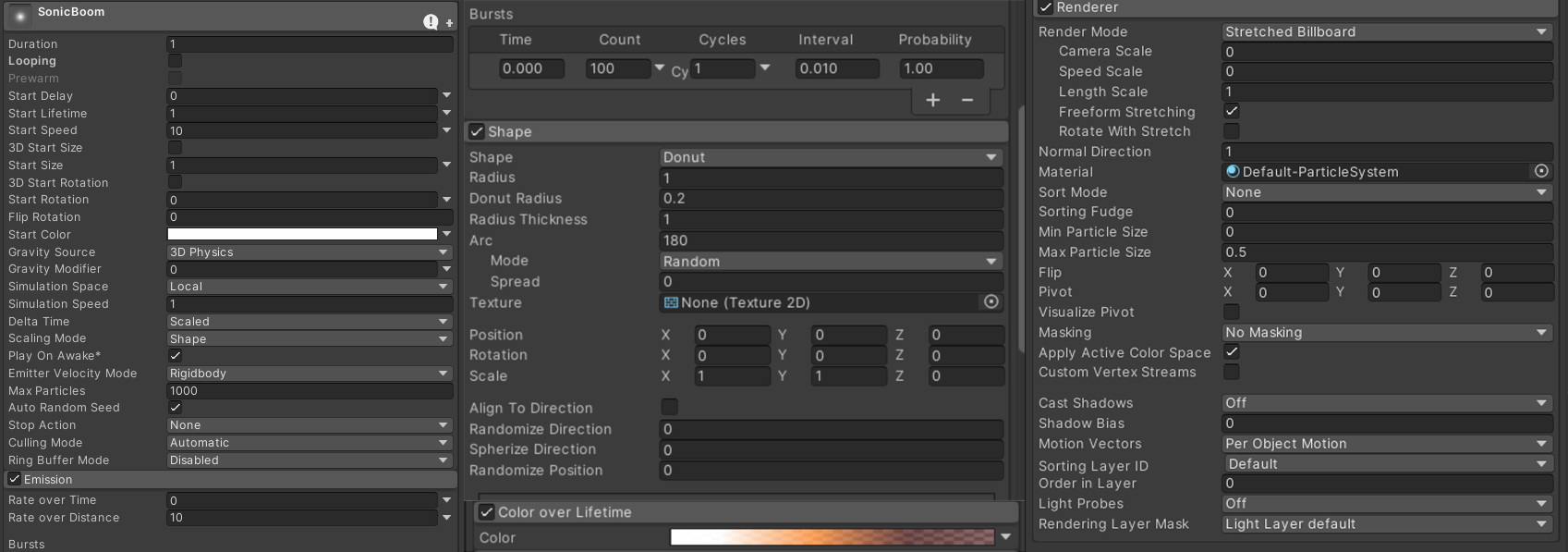Click the warning exclamation icon in SonicBoom header
This screenshot has height=552, width=1568.
[431, 21]
